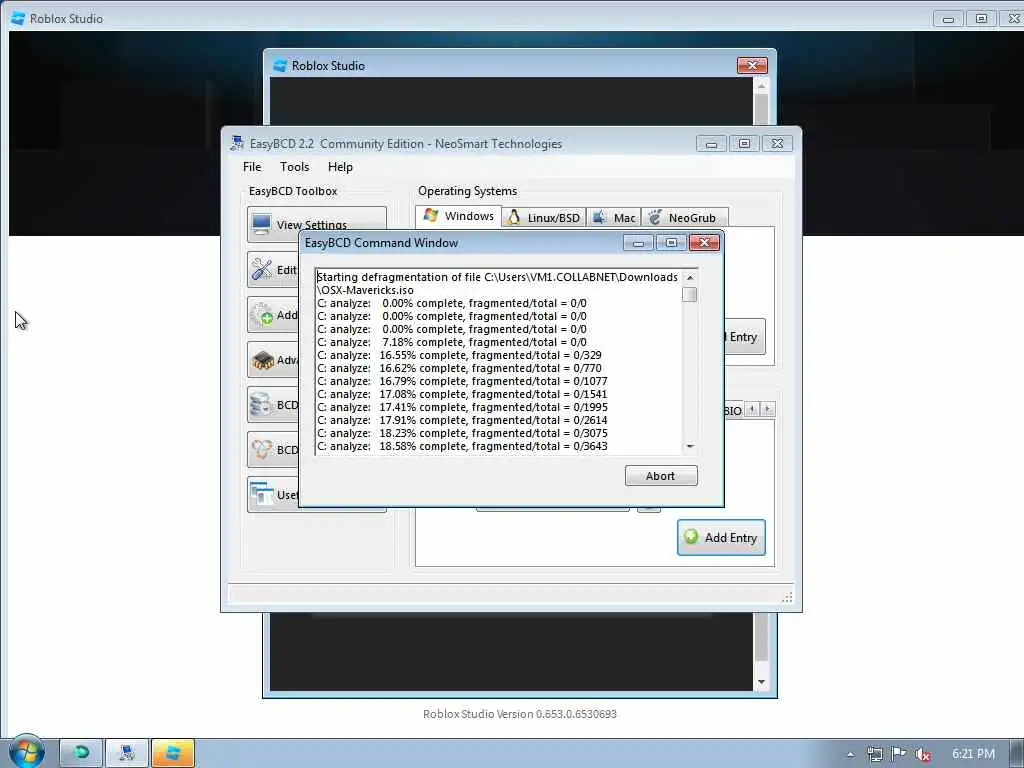Click the Show desktop strip
Viewport: 1024px width, 768px height.
point(1017,754)
